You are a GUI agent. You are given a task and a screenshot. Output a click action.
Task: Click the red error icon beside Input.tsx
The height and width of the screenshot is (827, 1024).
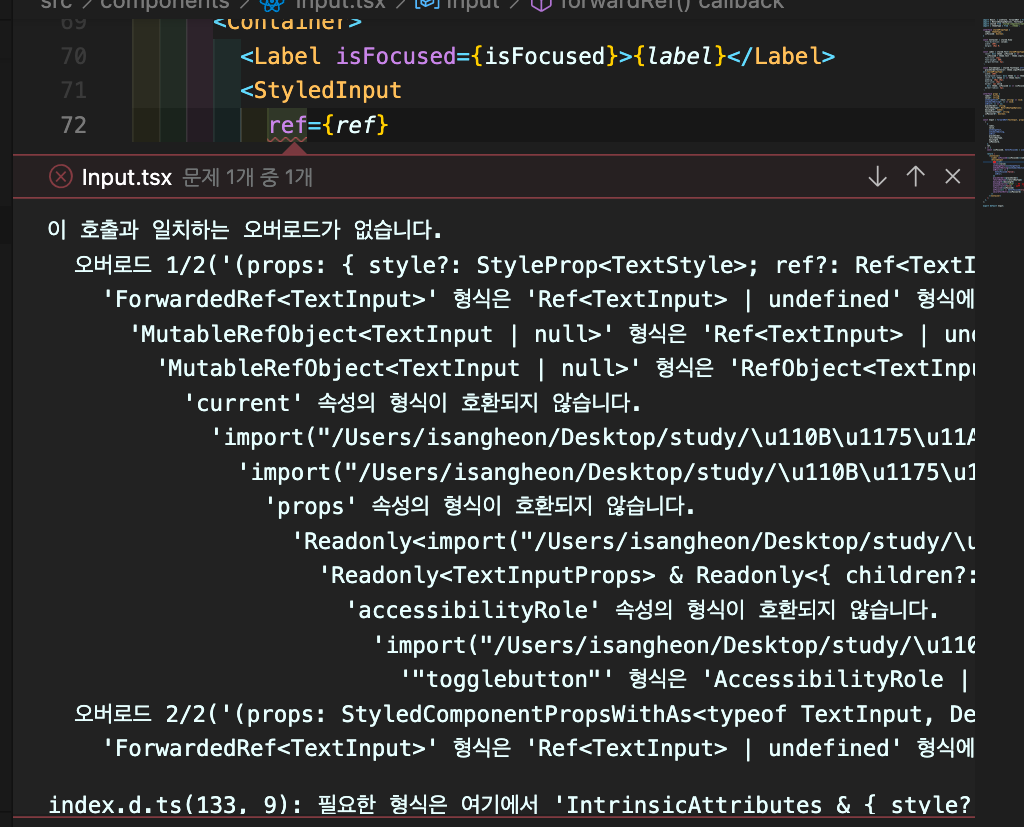pos(61,176)
